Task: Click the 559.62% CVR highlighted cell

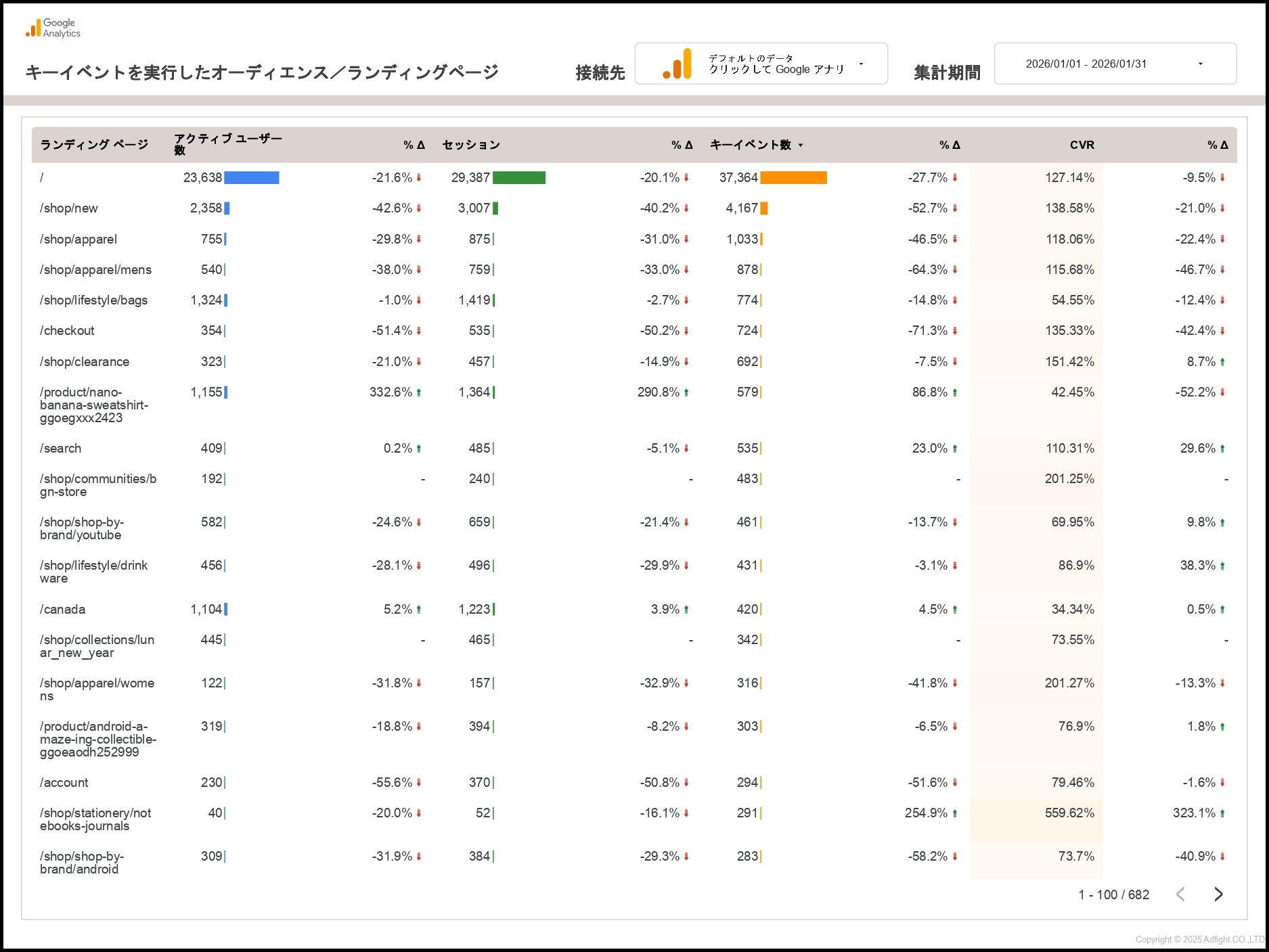Action: pyautogui.click(x=1069, y=813)
